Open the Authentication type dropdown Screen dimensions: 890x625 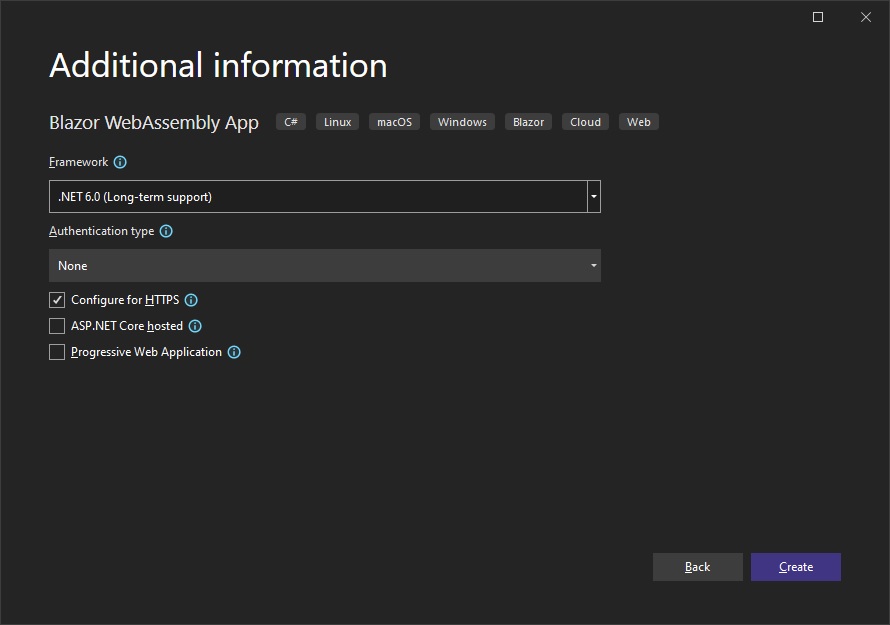tap(324, 266)
